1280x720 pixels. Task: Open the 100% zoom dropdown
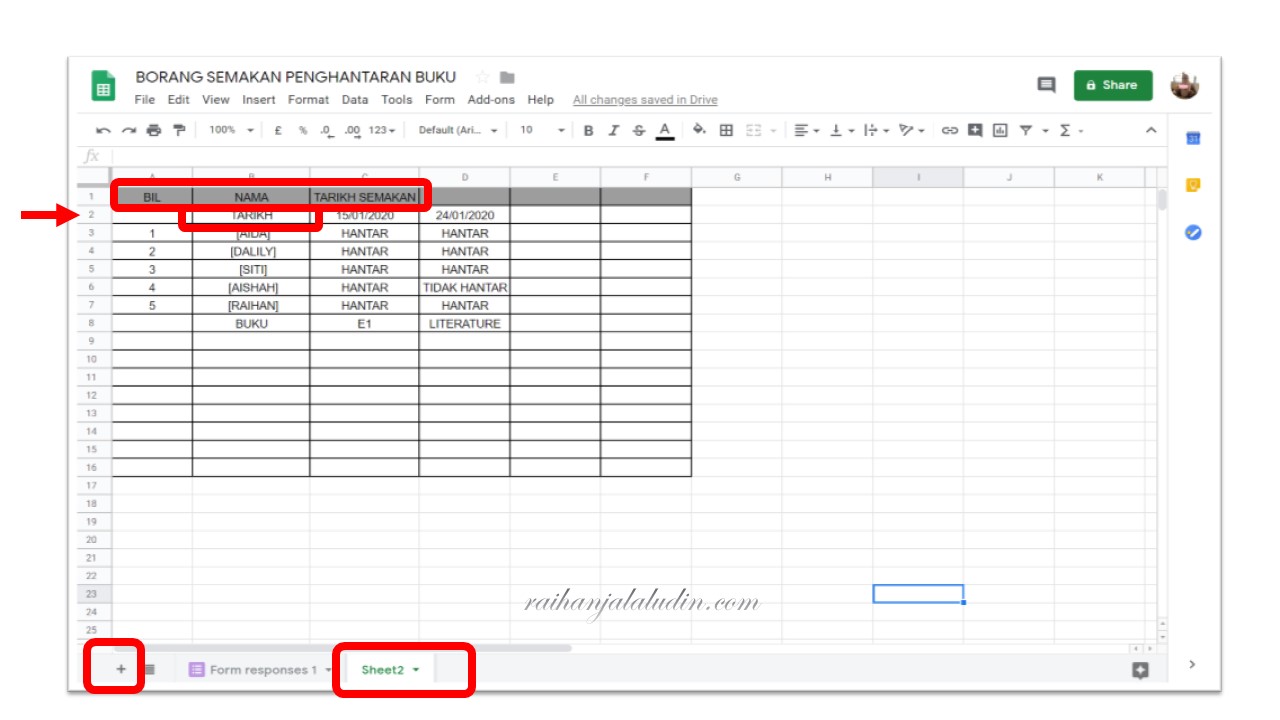(x=231, y=130)
